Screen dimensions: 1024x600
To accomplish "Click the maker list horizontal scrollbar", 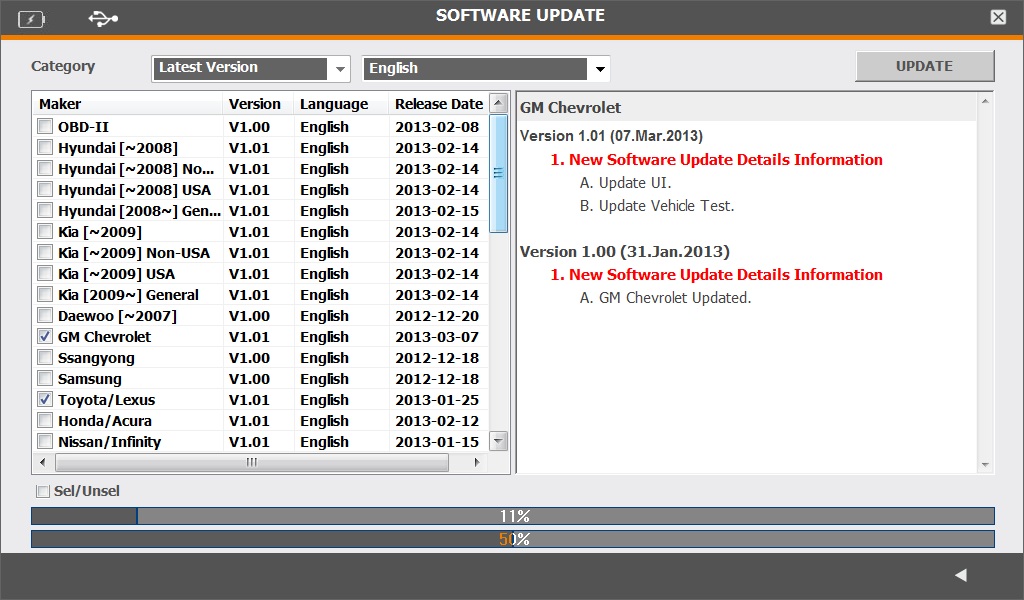I will coord(251,463).
